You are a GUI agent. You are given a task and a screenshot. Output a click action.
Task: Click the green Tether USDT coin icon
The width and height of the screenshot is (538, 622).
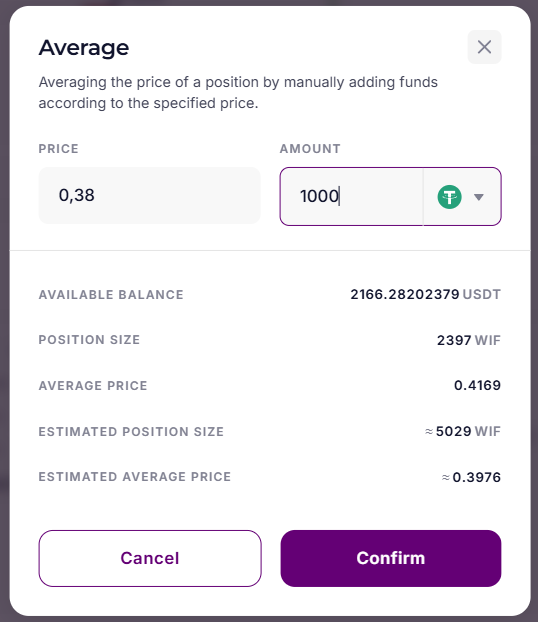click(450, 197)
